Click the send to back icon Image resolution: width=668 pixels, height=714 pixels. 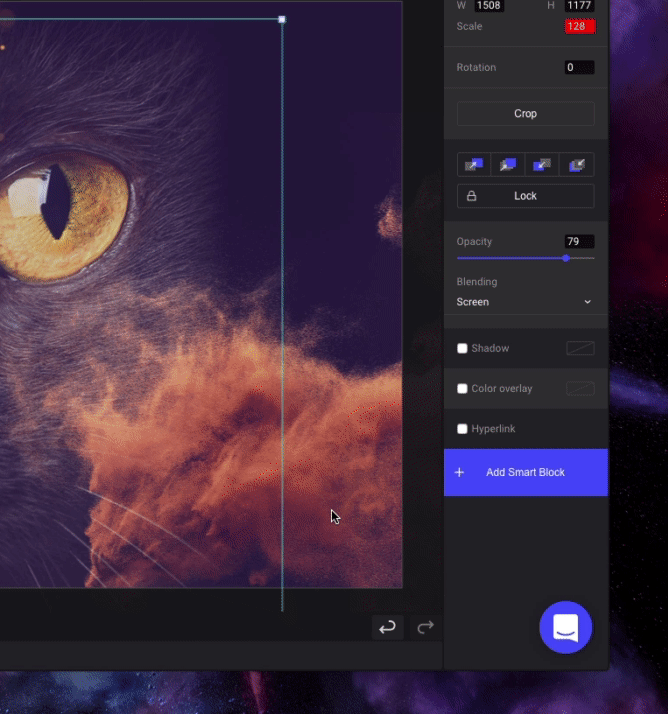(577, 165)
